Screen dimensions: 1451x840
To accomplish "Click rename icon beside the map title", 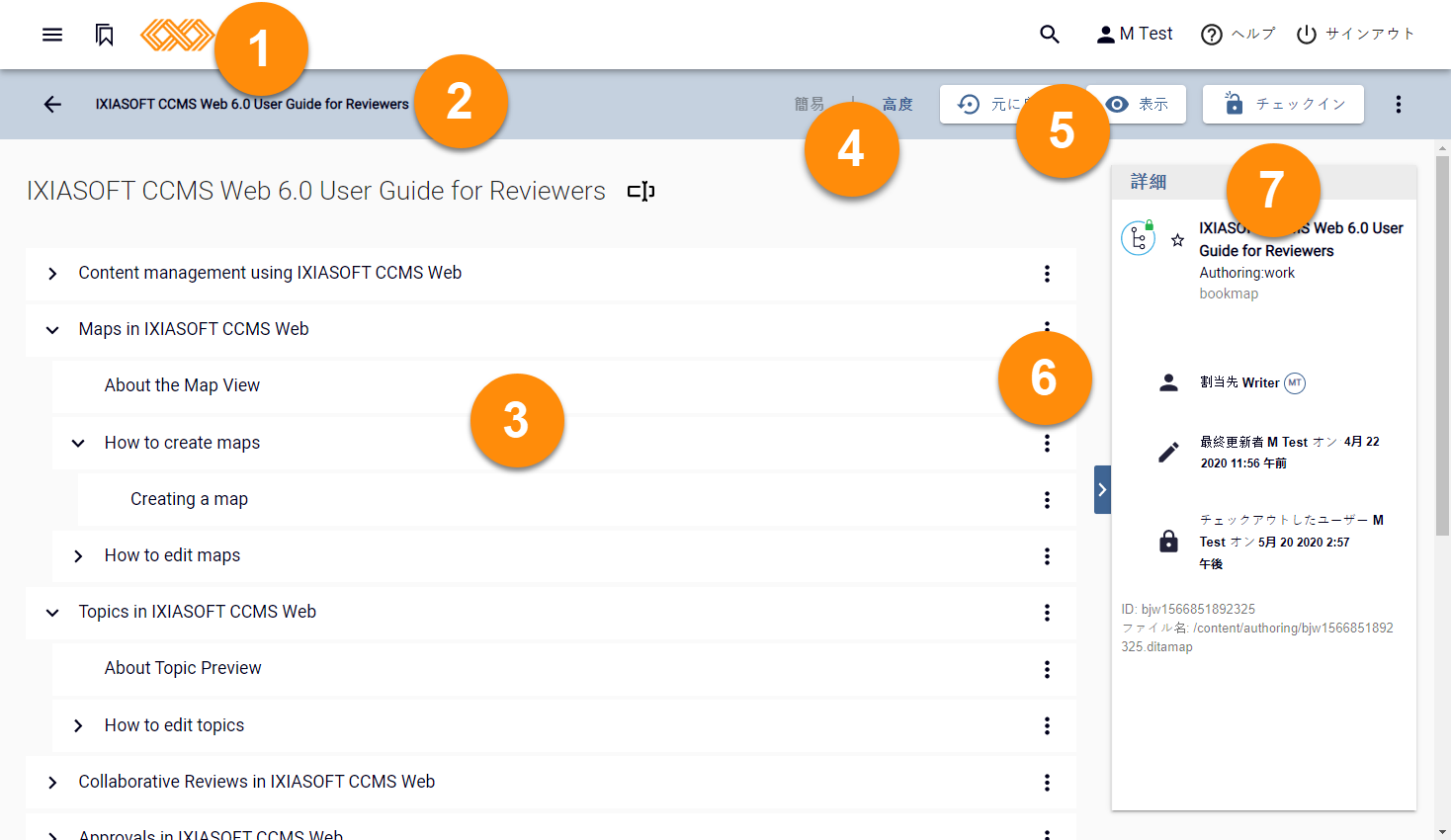I will 641,191.
